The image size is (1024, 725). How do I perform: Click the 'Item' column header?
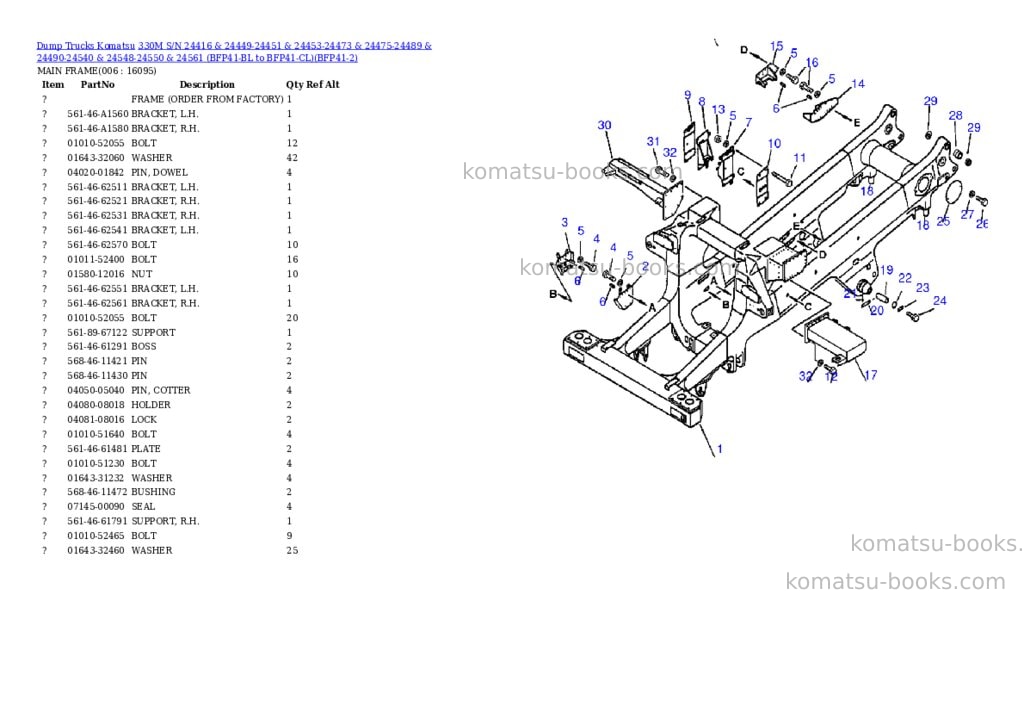click(x=53, y=84)
